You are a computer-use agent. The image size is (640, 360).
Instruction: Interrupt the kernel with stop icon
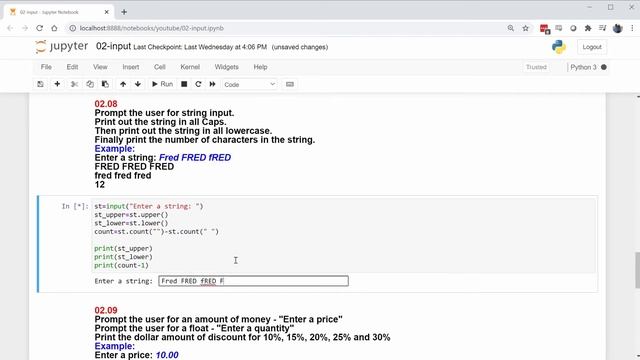(184, 84)
